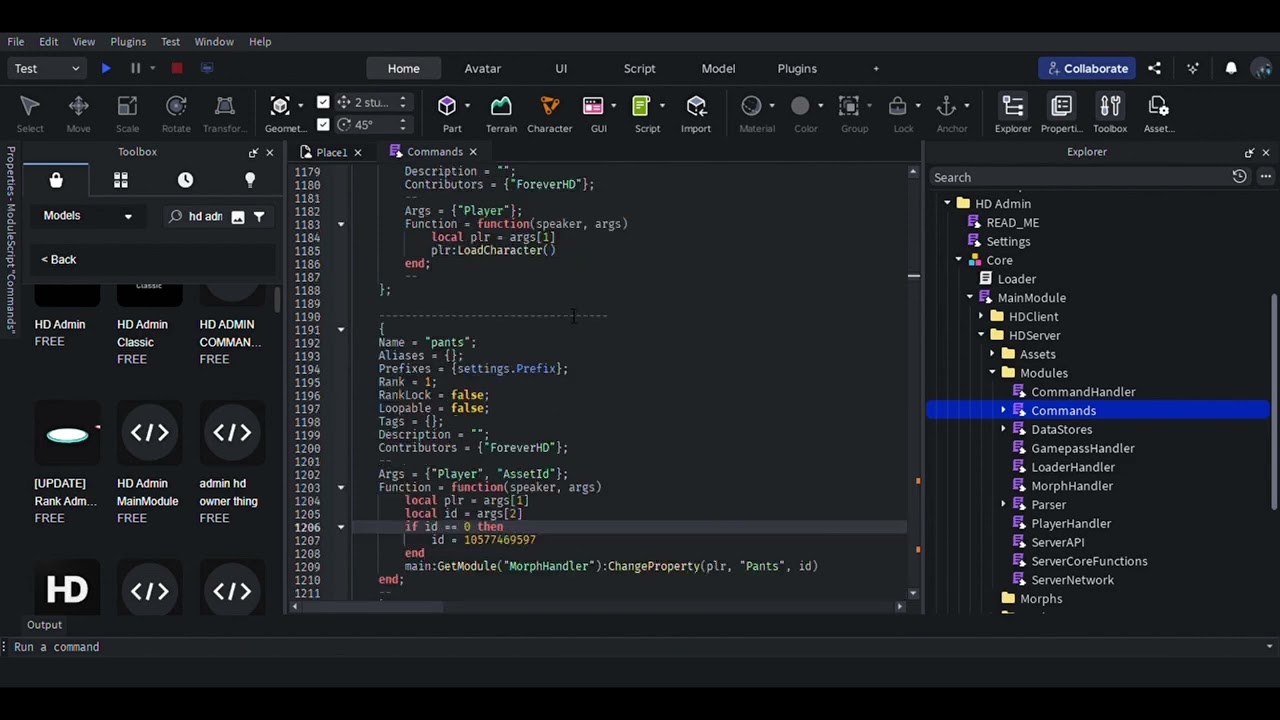Viewport: 1280px width, 720px height.
Task: Open the Output panel
Action: point(44,625)
